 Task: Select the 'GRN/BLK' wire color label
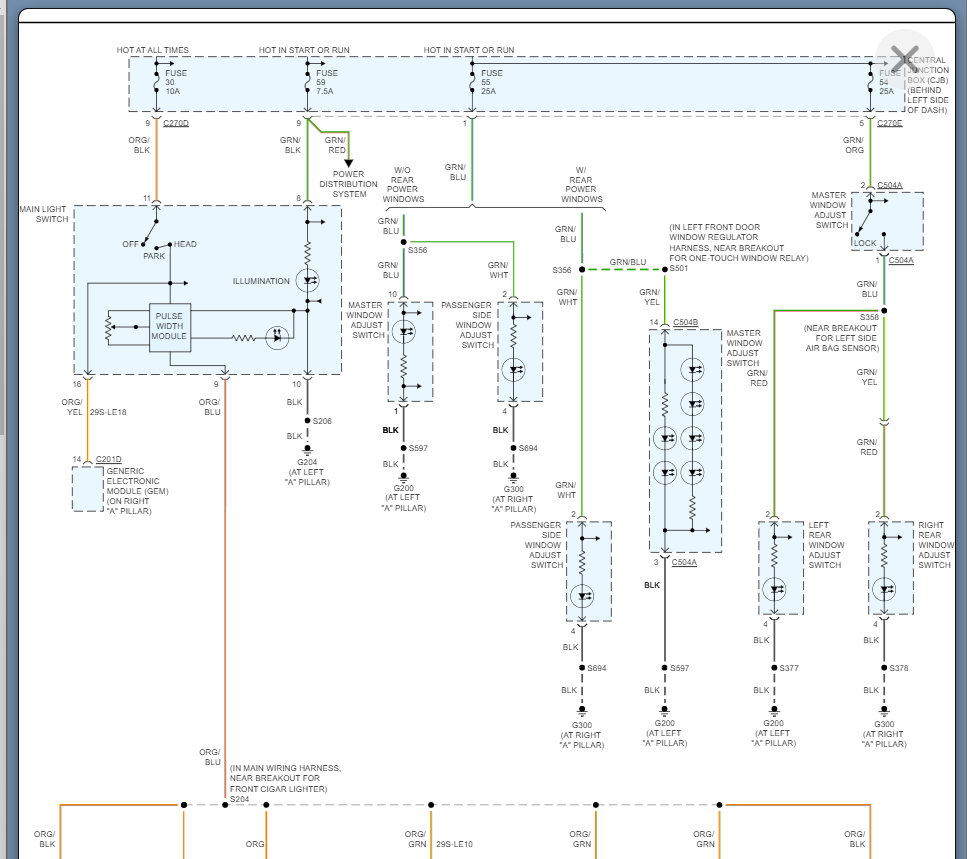pyautogui.click(x=290, y=145)
